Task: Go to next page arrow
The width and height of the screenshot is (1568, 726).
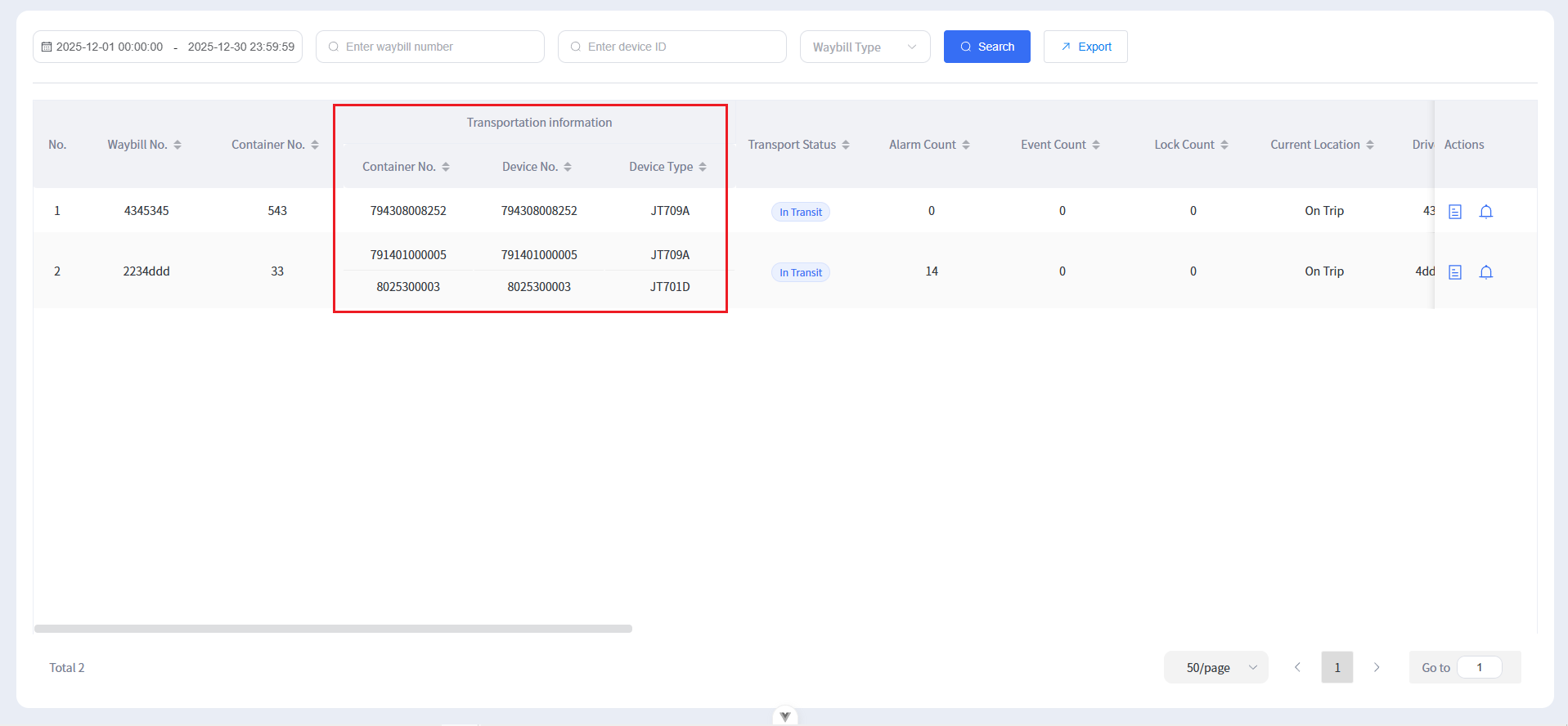Action: (1377, 667)
